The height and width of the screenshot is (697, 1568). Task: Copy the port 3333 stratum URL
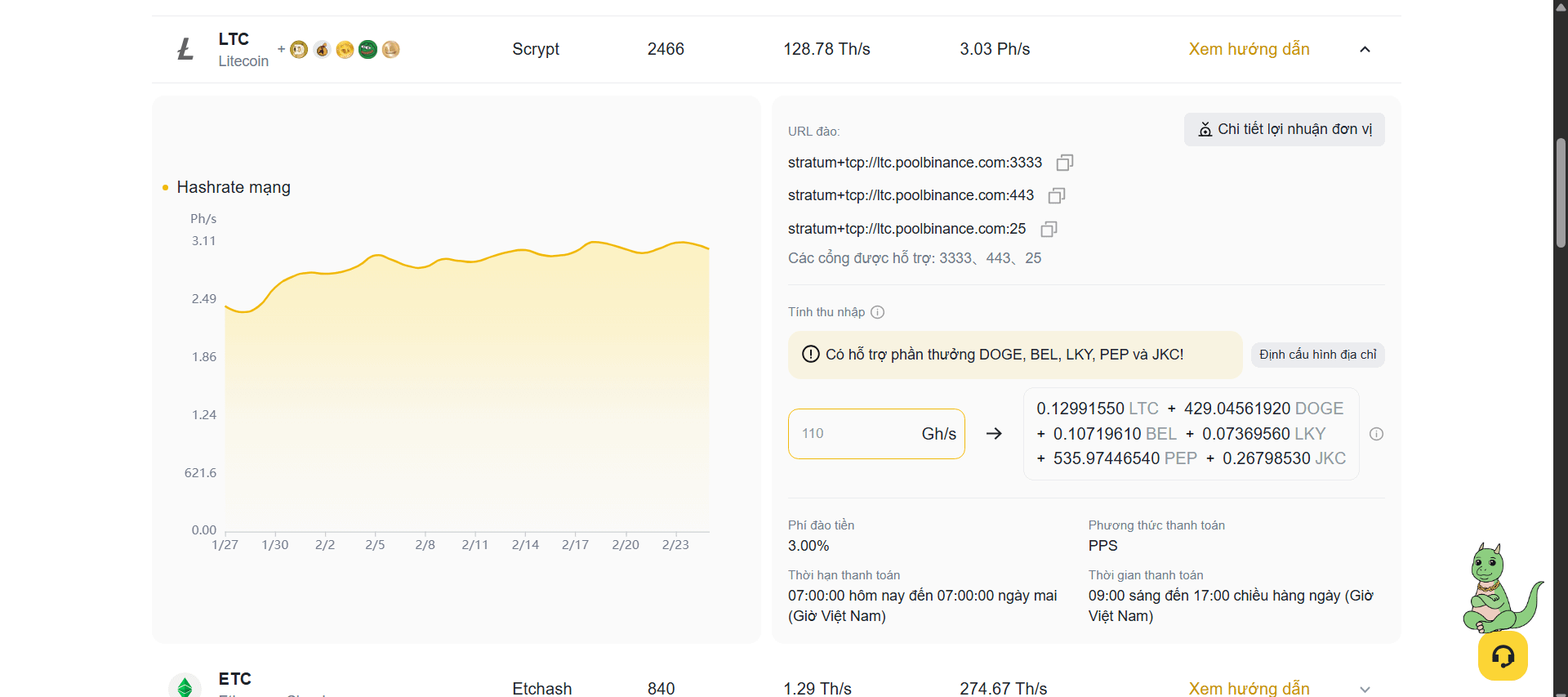pos(1064,163)
